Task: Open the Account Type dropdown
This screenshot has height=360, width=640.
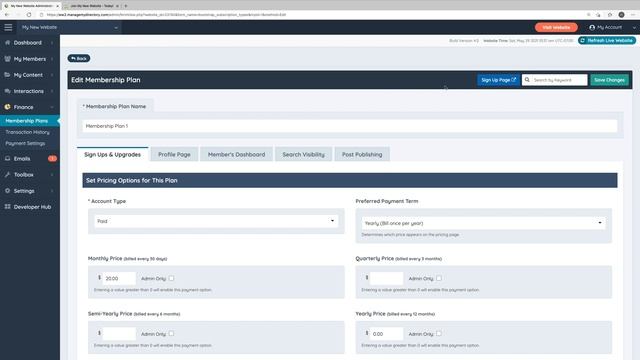Action: (x=216, y=221)
